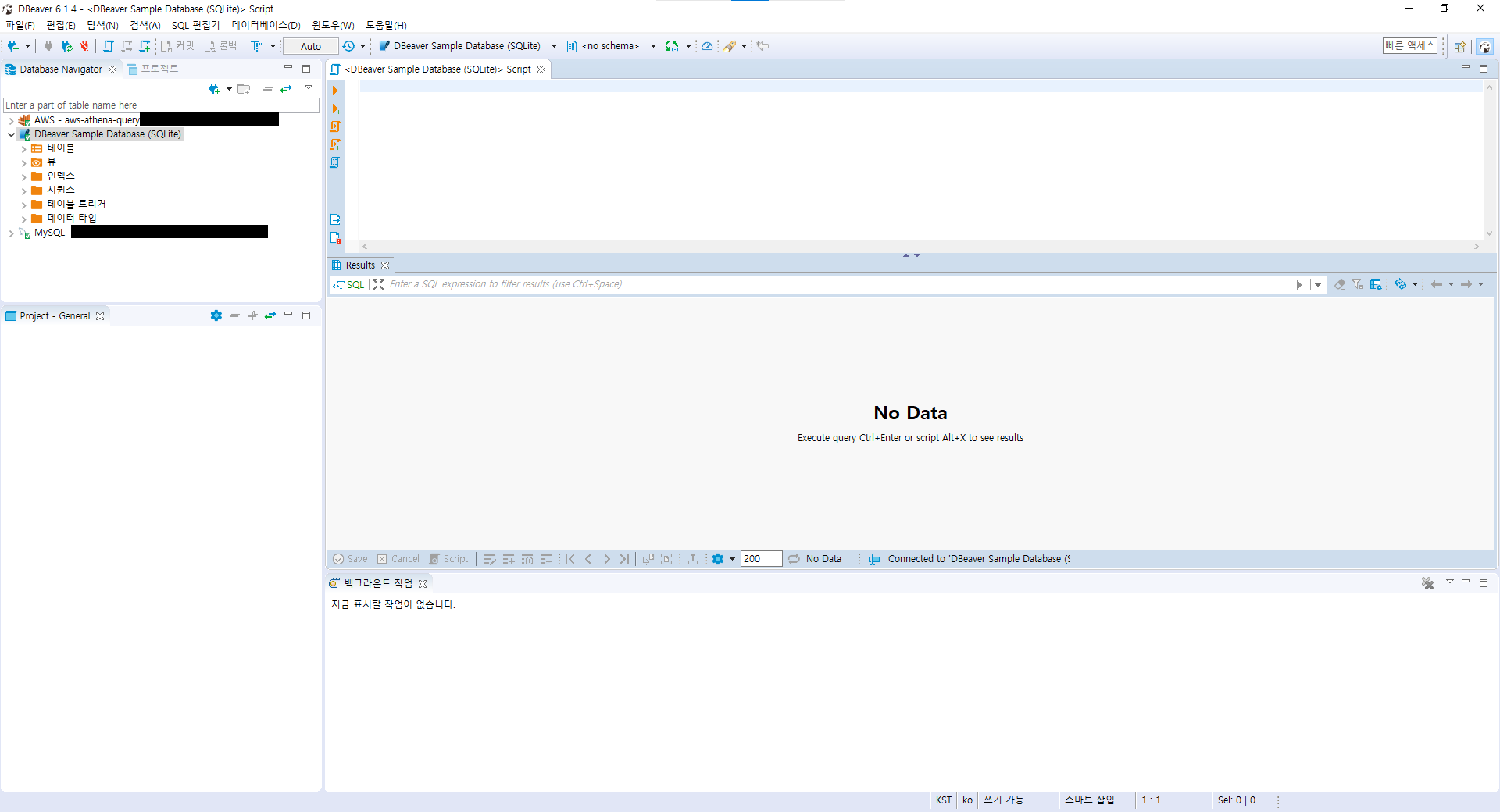The width and height of the screenshot is (1500, 812).
Task: Open the filter history dropdown arrow
Action: (1318, 285)
